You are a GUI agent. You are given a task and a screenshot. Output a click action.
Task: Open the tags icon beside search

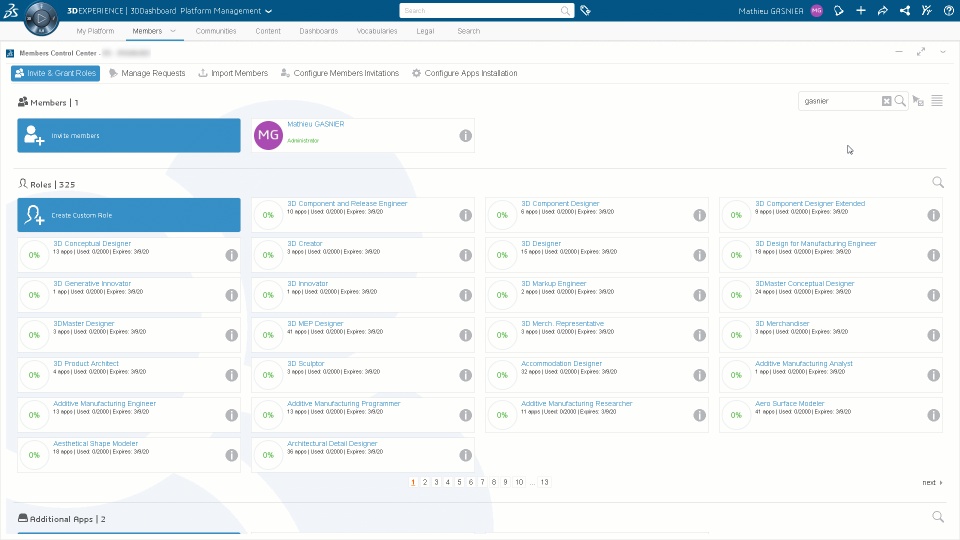(x=585, y=10)
